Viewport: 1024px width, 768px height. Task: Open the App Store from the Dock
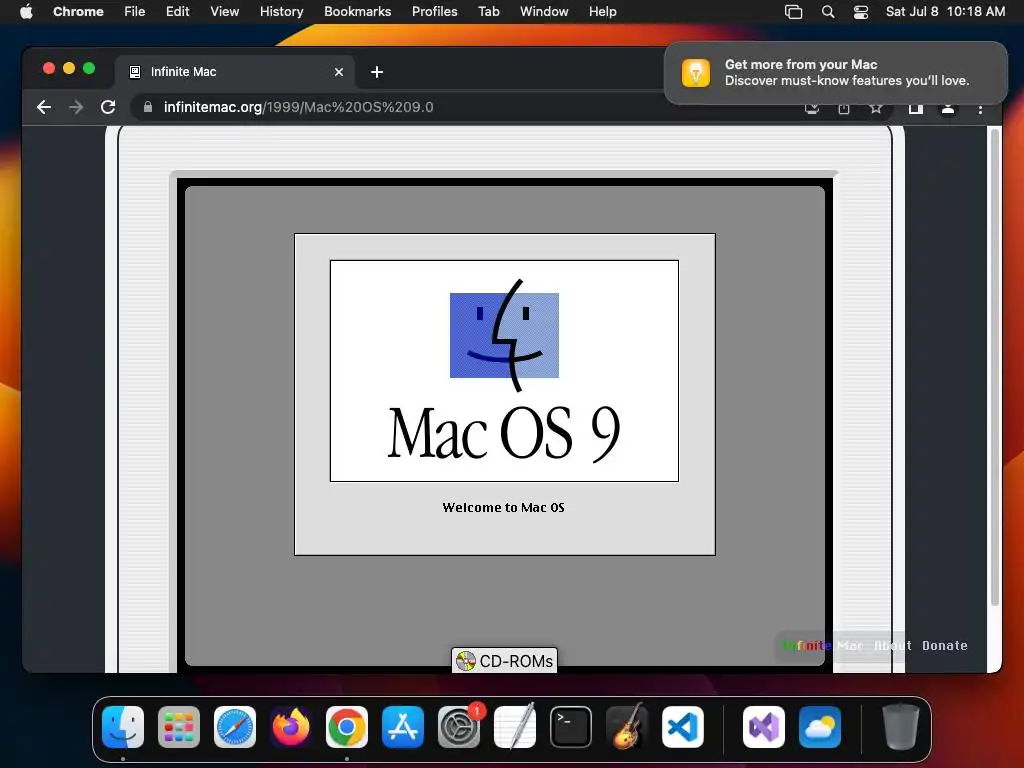pyautogui.click(x=403, y=727)
